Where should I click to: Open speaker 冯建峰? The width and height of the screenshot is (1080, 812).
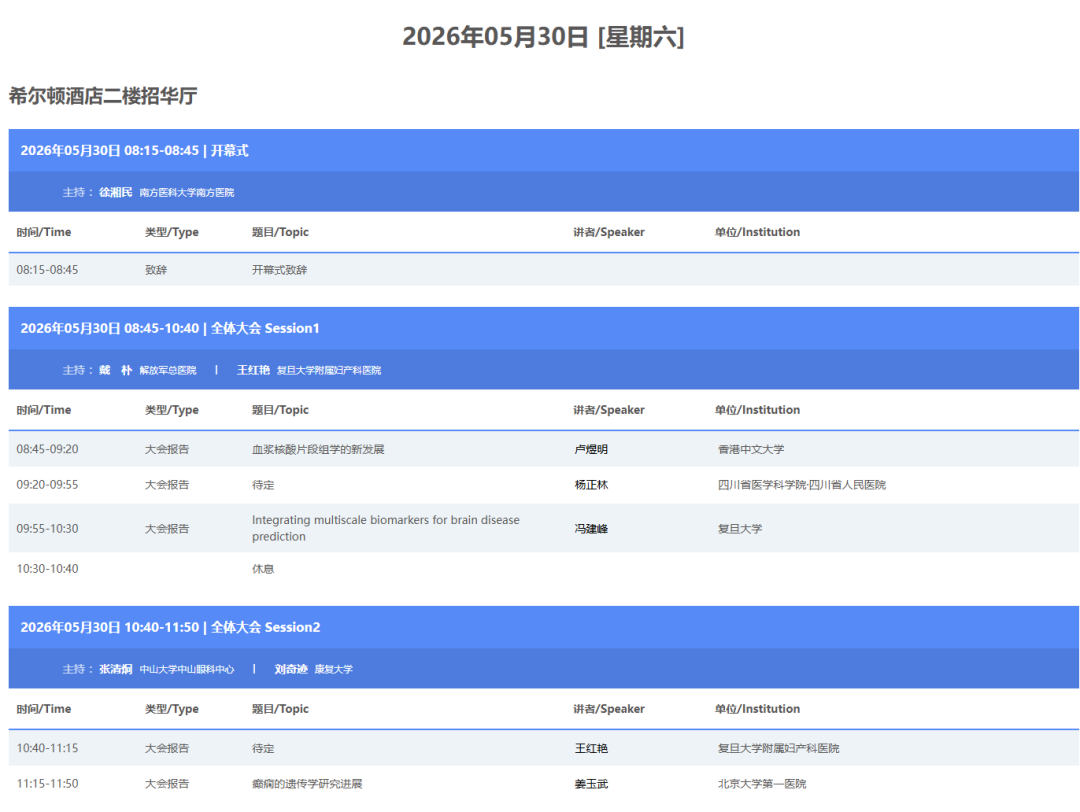[591, 529]
